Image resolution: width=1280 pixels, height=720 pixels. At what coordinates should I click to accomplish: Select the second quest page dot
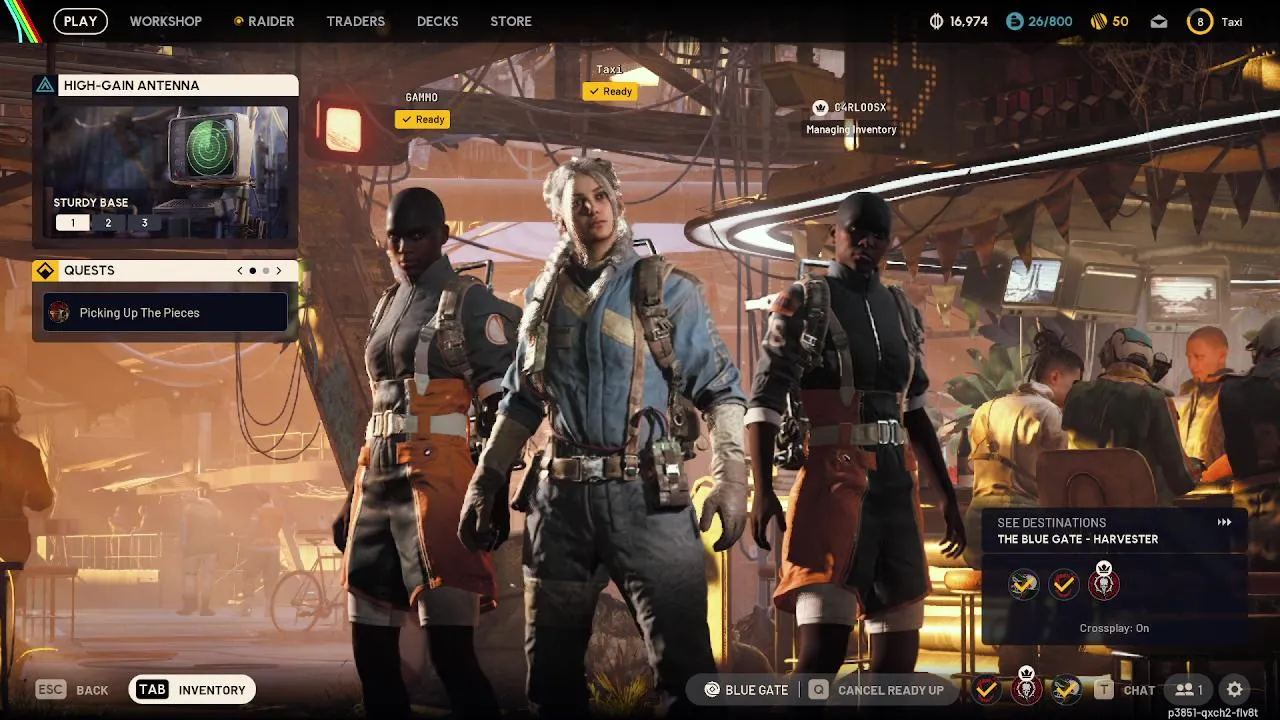pos(265,270)
